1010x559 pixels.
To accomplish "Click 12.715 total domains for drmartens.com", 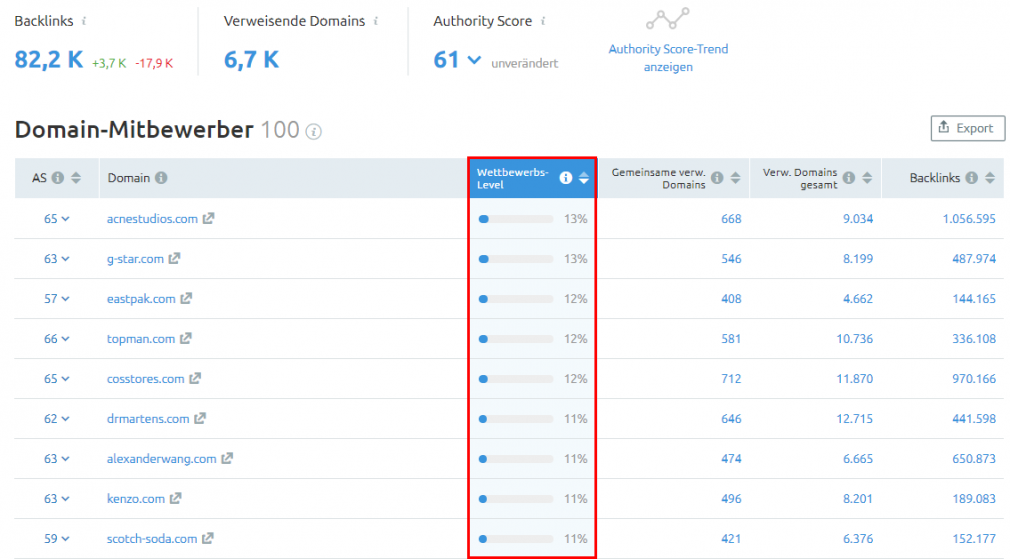I will (855, 419).
